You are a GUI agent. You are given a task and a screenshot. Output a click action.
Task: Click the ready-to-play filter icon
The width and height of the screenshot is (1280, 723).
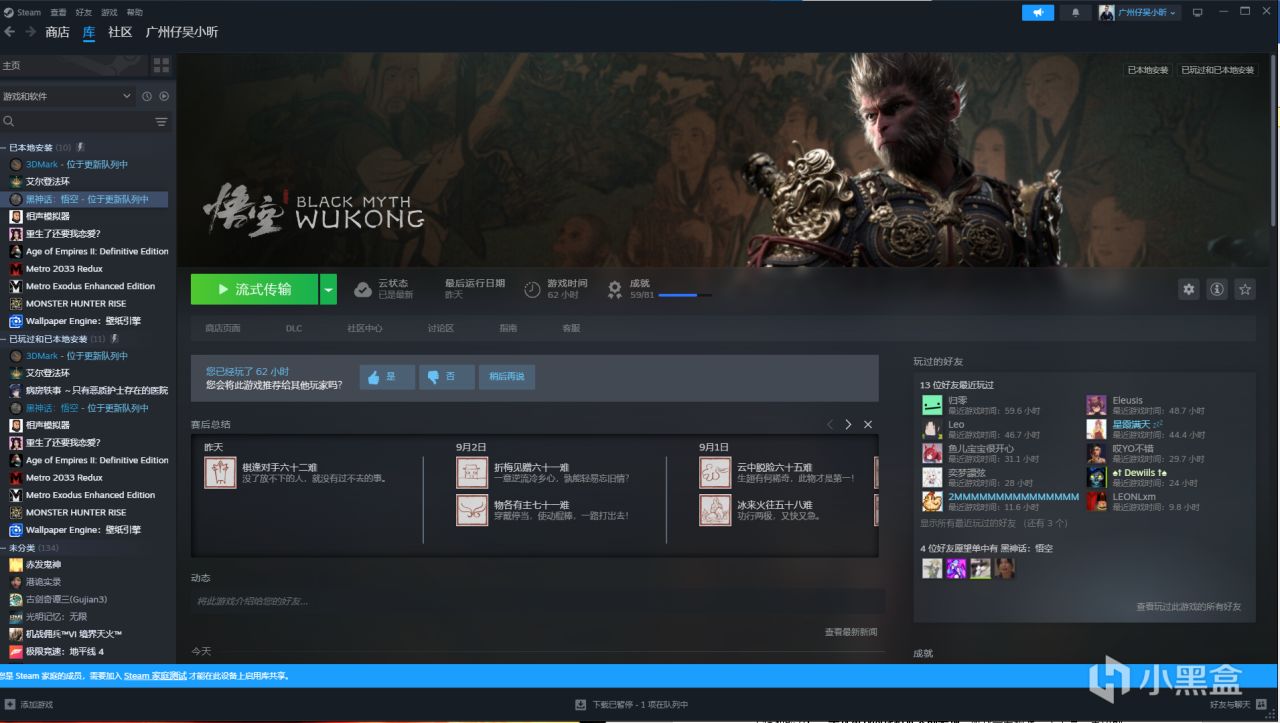tap(164, 96)
